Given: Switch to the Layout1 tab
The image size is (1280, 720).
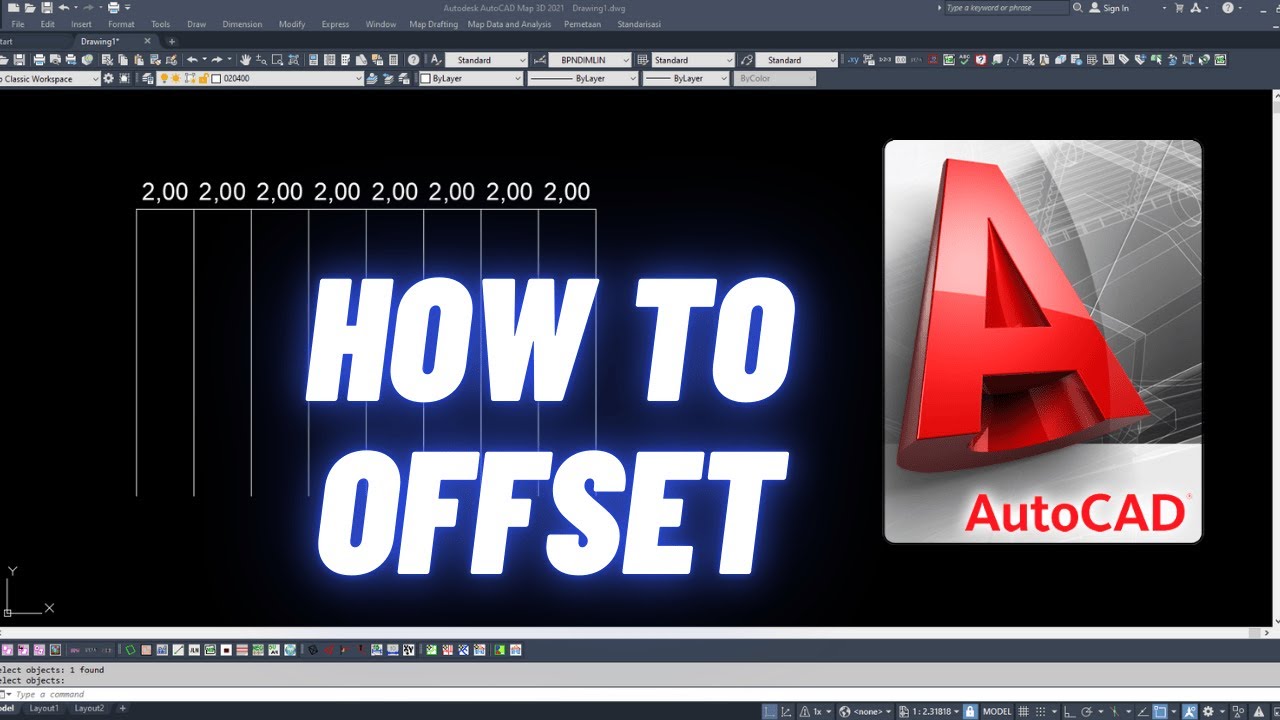Looking at the screenshot, I should (44, 708).
